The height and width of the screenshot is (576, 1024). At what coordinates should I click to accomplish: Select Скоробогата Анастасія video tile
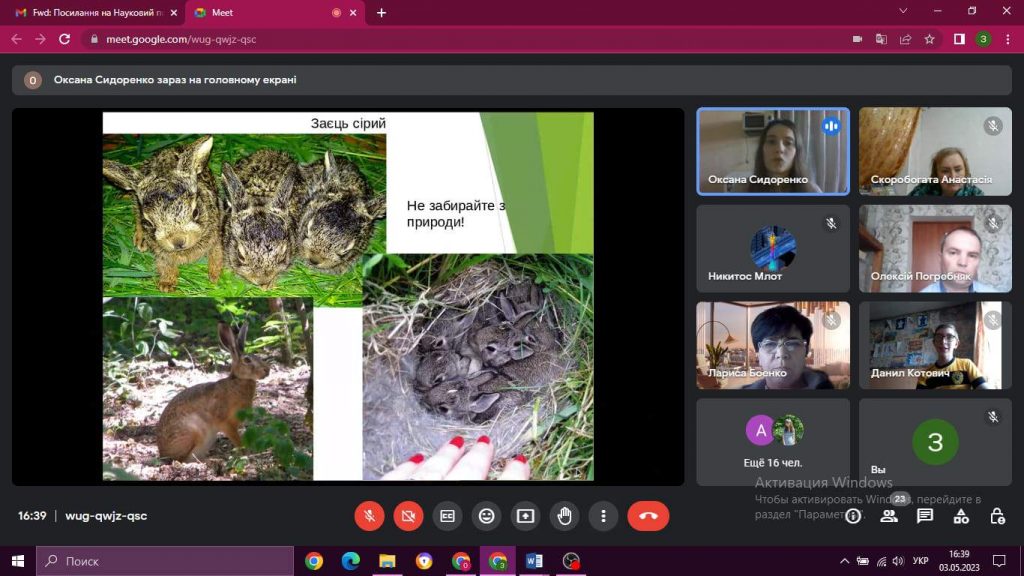(935, 152)
